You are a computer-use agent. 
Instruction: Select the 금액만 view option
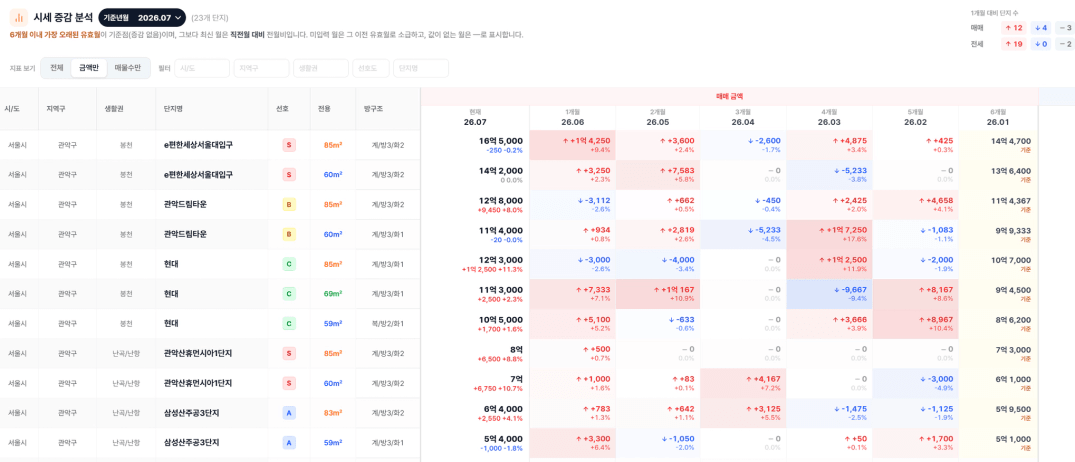(89, 68)
